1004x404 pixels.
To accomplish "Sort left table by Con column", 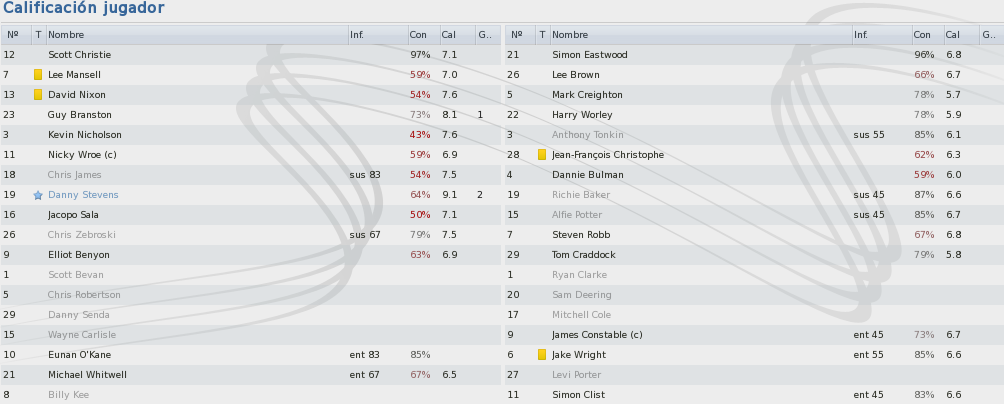I will point(424,35).
